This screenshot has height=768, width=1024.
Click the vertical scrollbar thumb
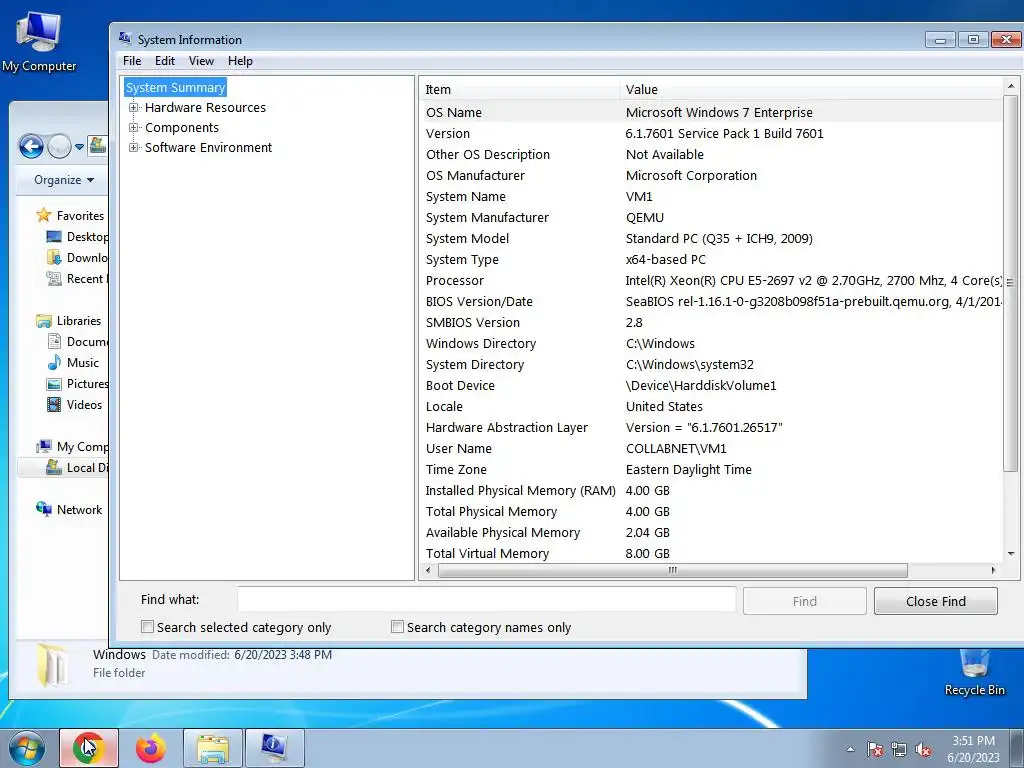[1010, 283]
